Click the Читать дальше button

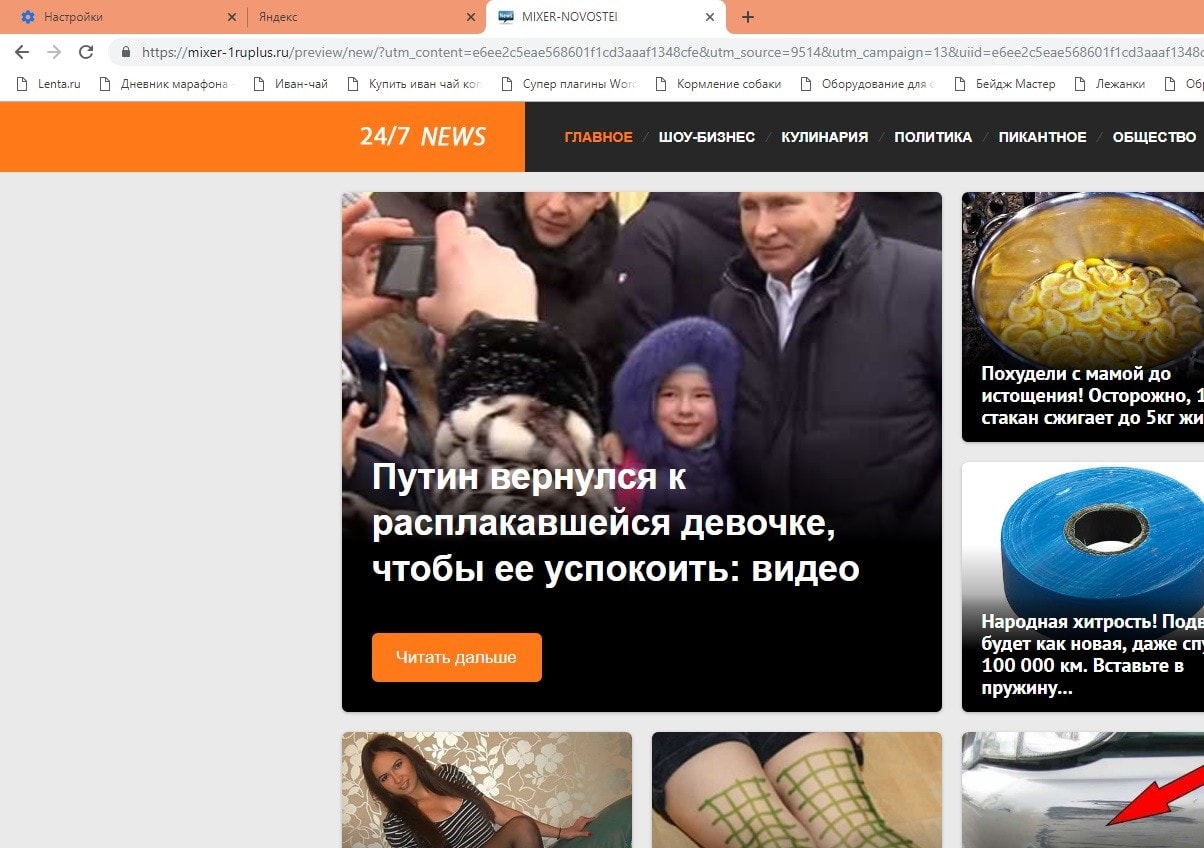(x=457, y=657)
